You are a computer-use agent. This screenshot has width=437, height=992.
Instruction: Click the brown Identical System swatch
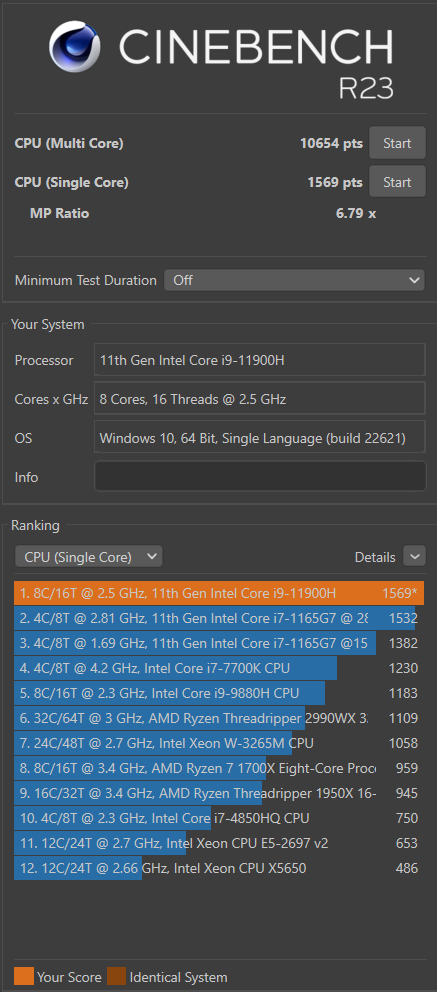[116, 976]
